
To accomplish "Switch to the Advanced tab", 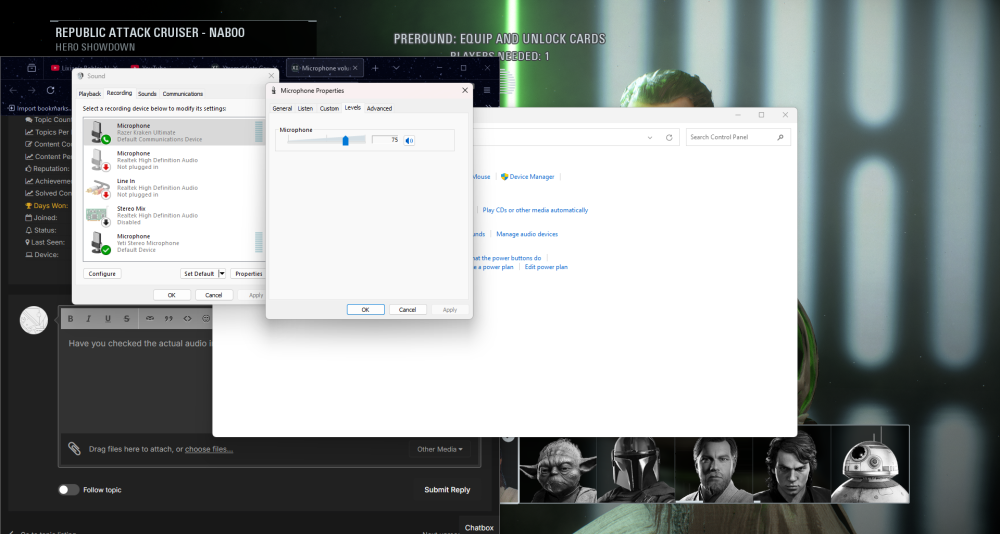I will point(379,108).
